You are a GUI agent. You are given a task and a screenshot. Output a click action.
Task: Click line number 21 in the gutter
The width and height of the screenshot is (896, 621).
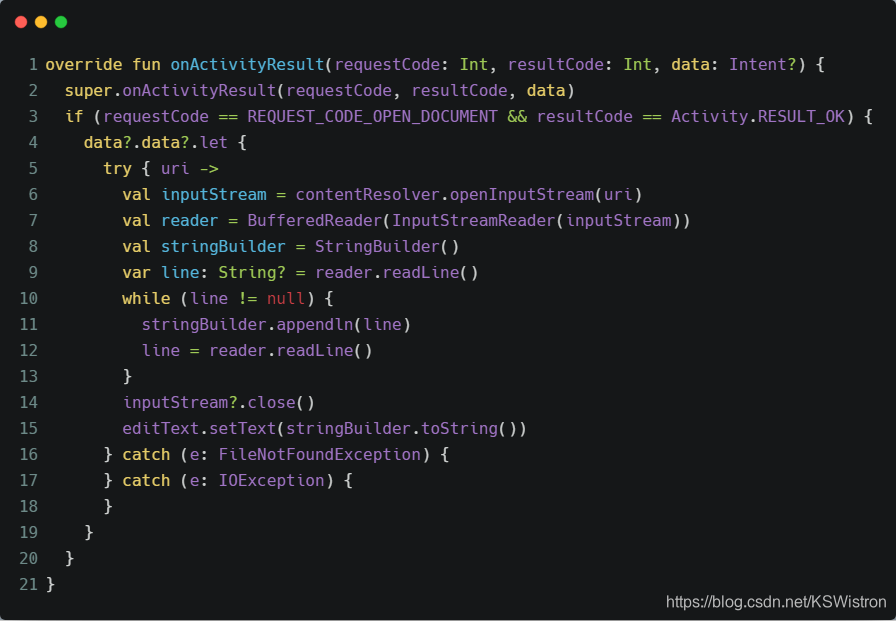[29, 584]
